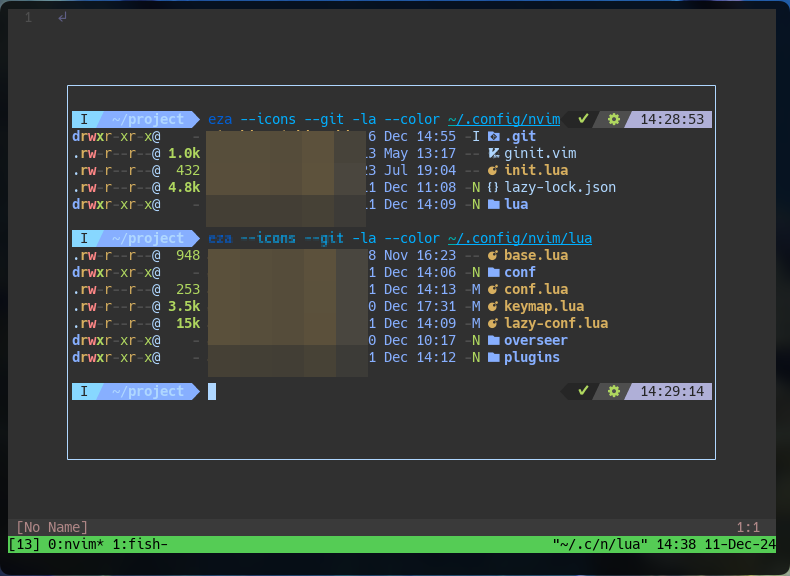Click the return arrow symbol on line 1

click(62, 18)
